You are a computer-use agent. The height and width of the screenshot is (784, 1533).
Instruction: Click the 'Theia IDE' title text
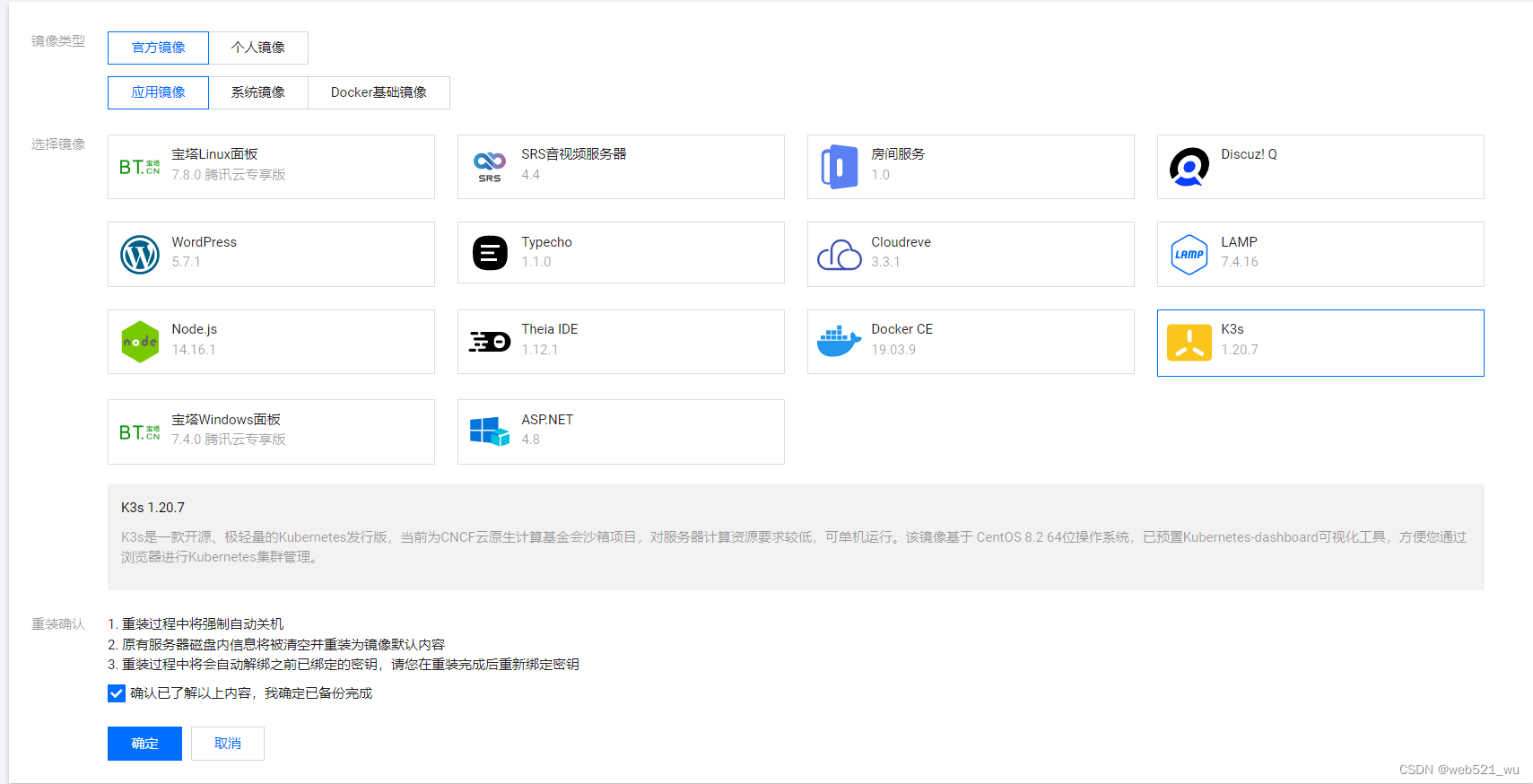550,329
